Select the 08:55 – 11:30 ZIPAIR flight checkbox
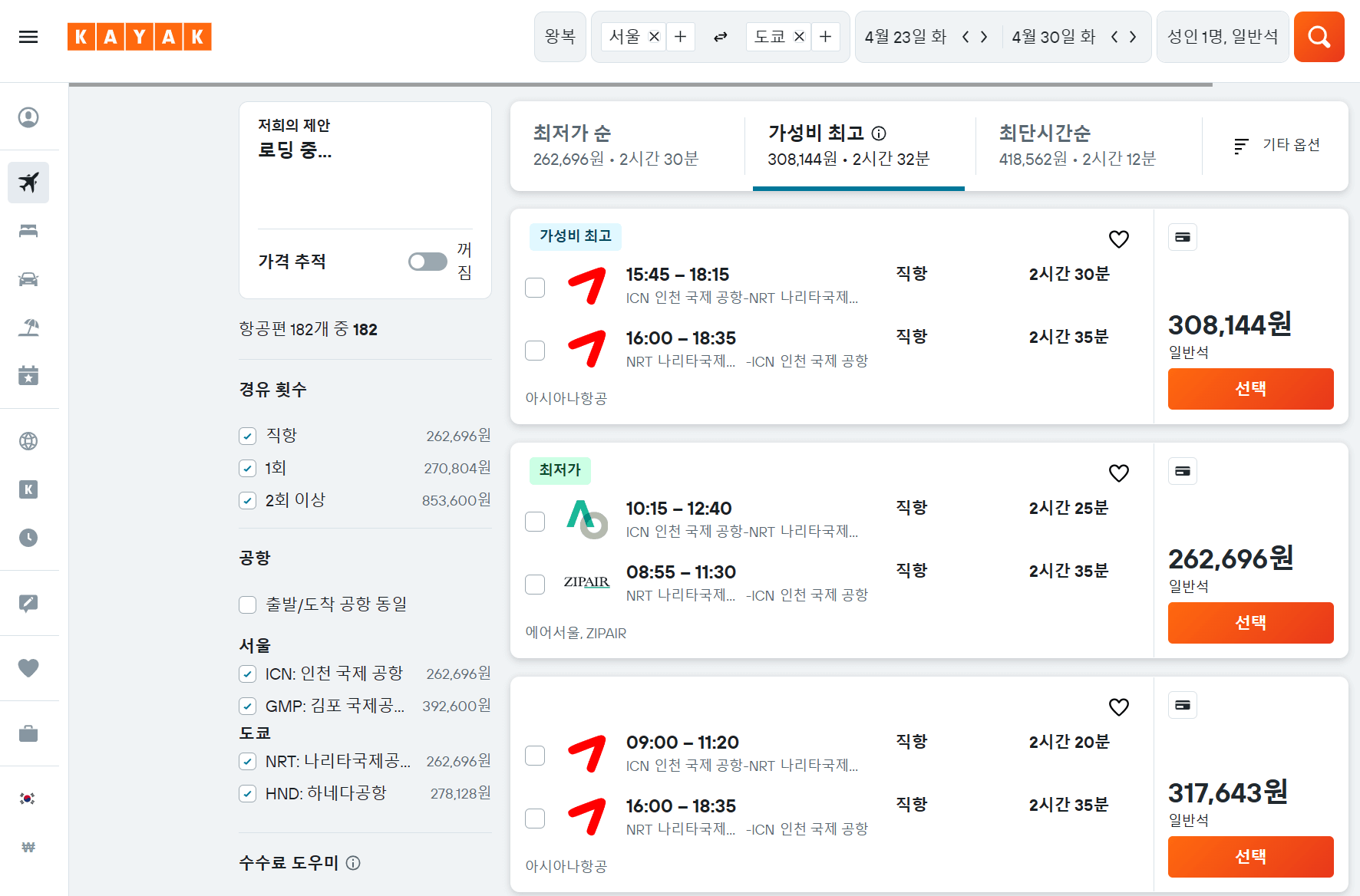1360x896 pixels. 535,585
